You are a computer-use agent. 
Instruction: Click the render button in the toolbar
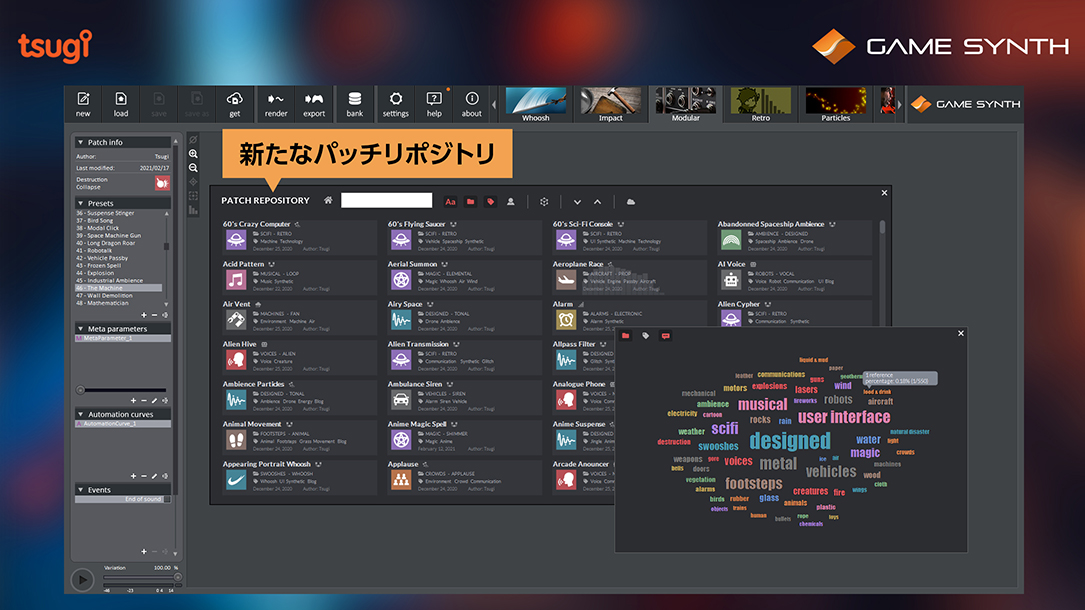tap(276, 104)
